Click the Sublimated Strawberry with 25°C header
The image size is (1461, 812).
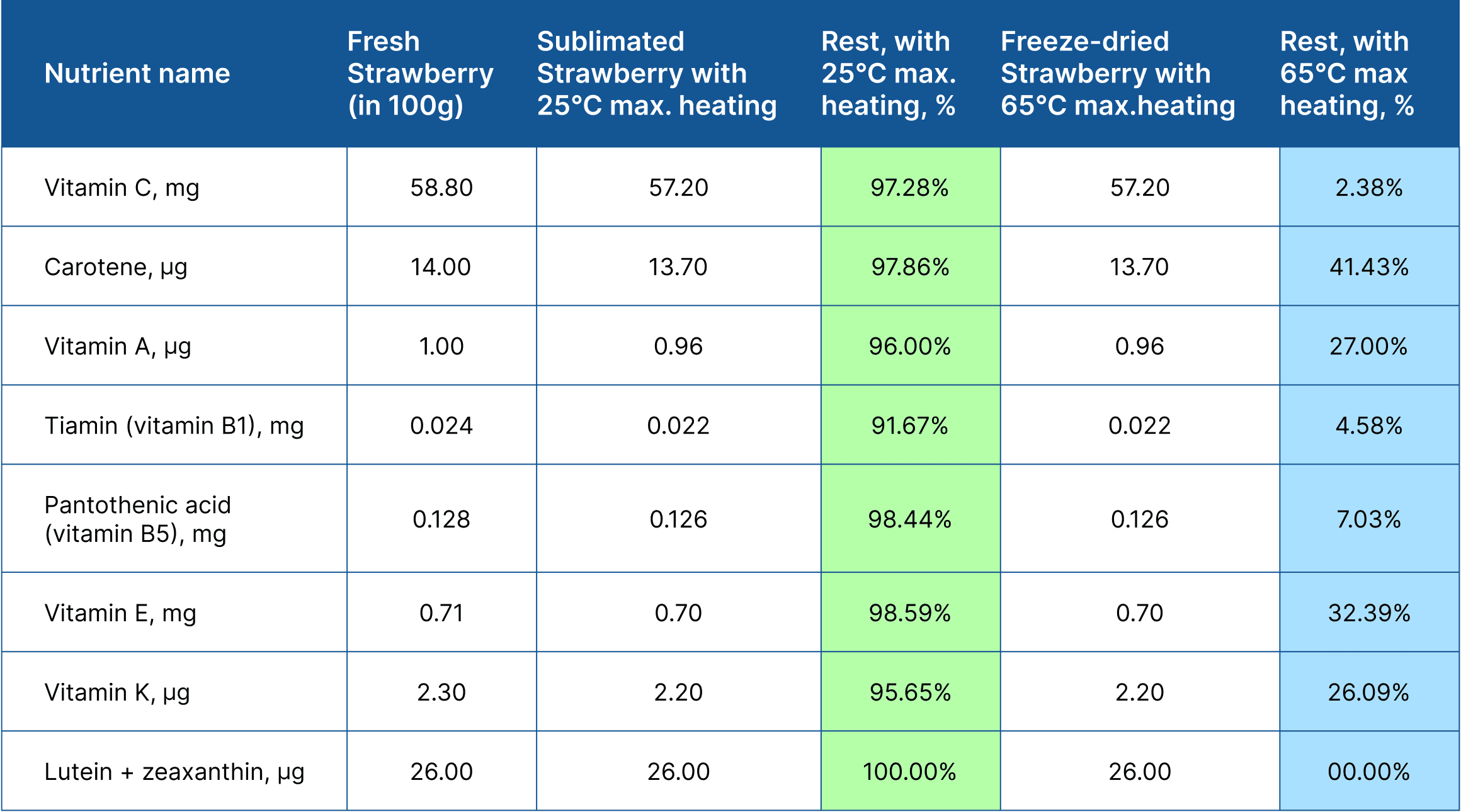657,74
